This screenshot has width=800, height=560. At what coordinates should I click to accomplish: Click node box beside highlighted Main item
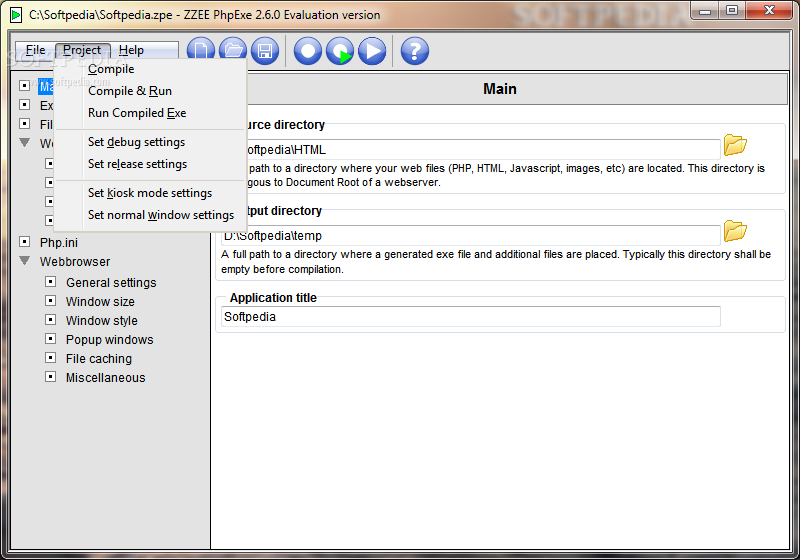coord(24,85)
